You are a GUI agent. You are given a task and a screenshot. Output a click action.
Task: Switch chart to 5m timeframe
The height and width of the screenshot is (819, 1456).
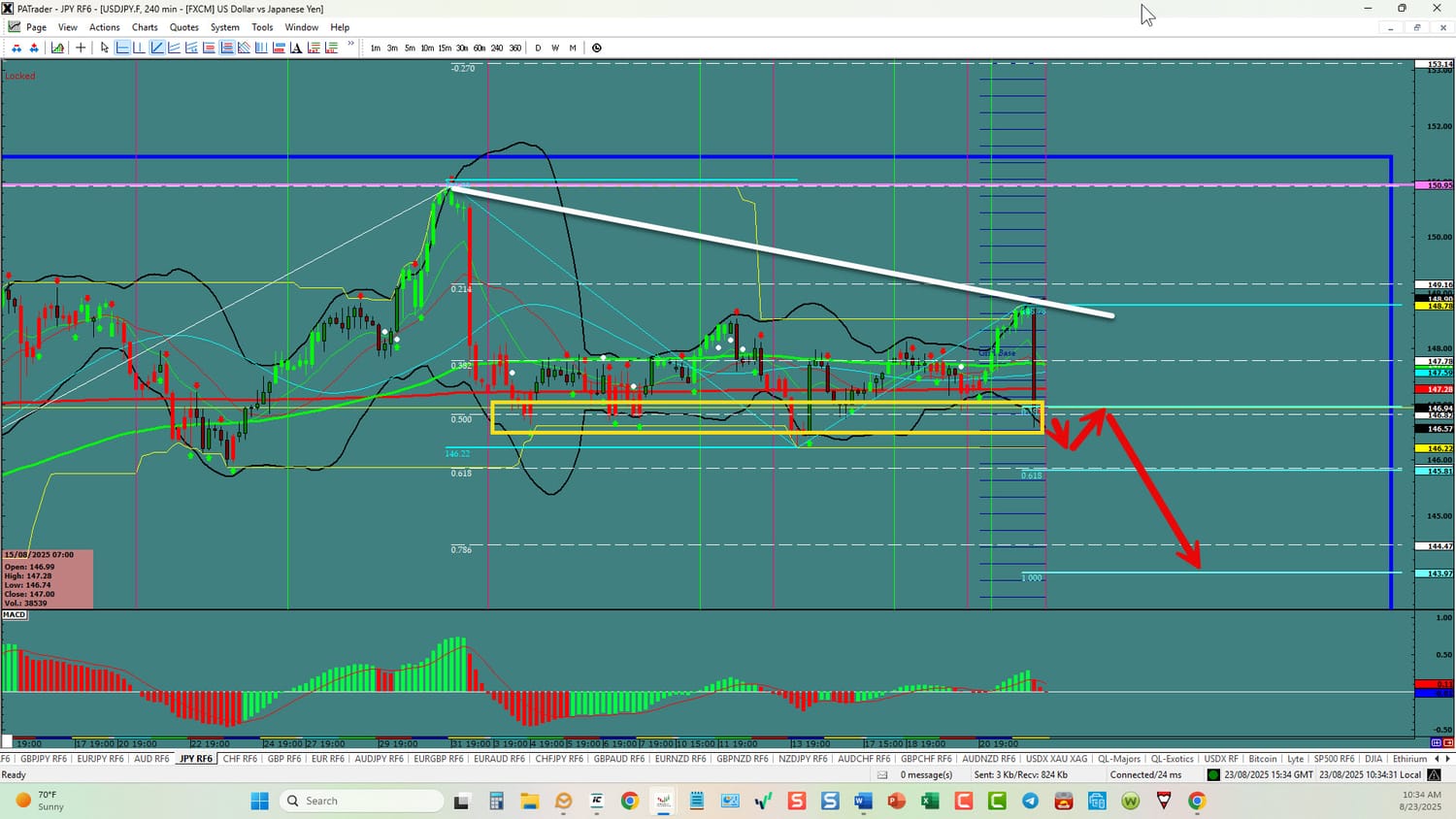click(x=410, y=48)
